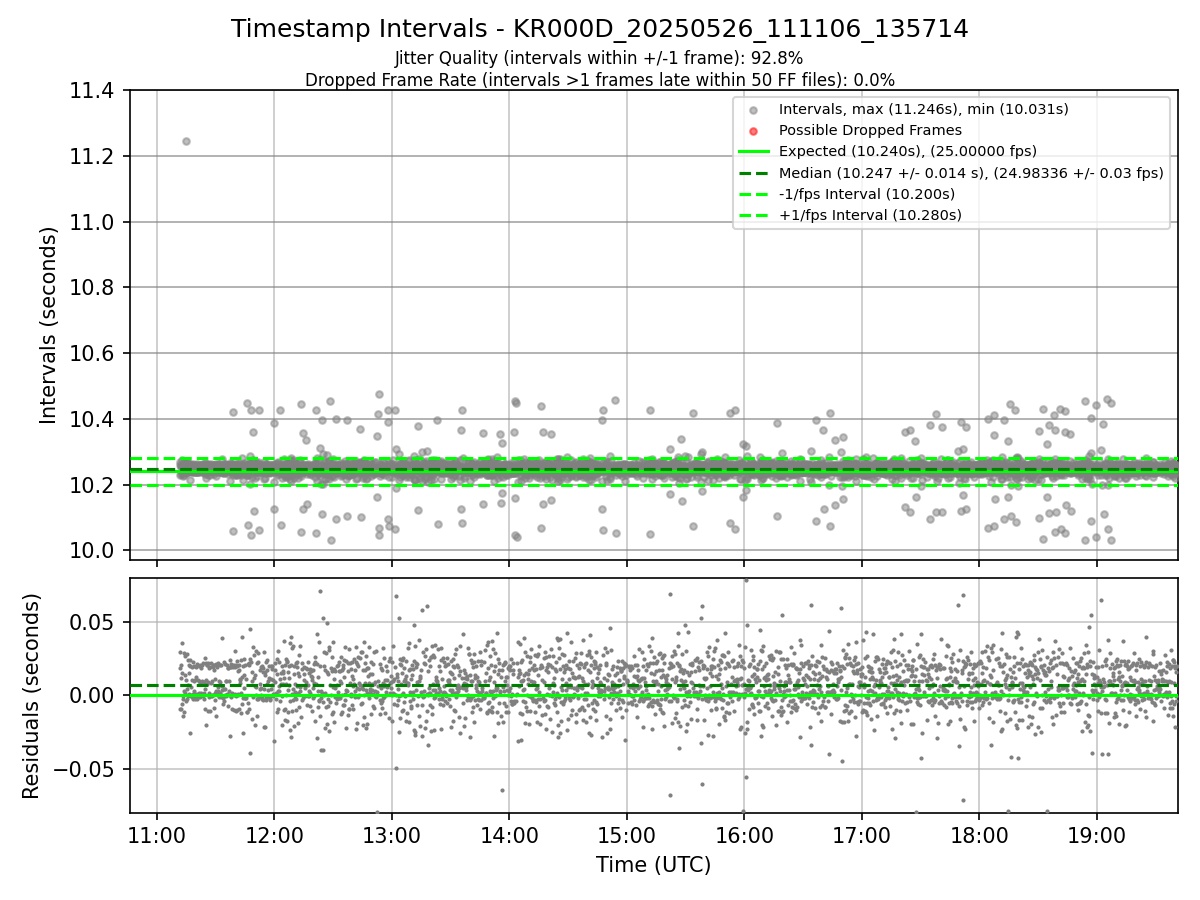The image size is (1200, 900).
Task: Click the 'Residuals (seconds)' y-axis label
Action: click(x=32, y=696)
